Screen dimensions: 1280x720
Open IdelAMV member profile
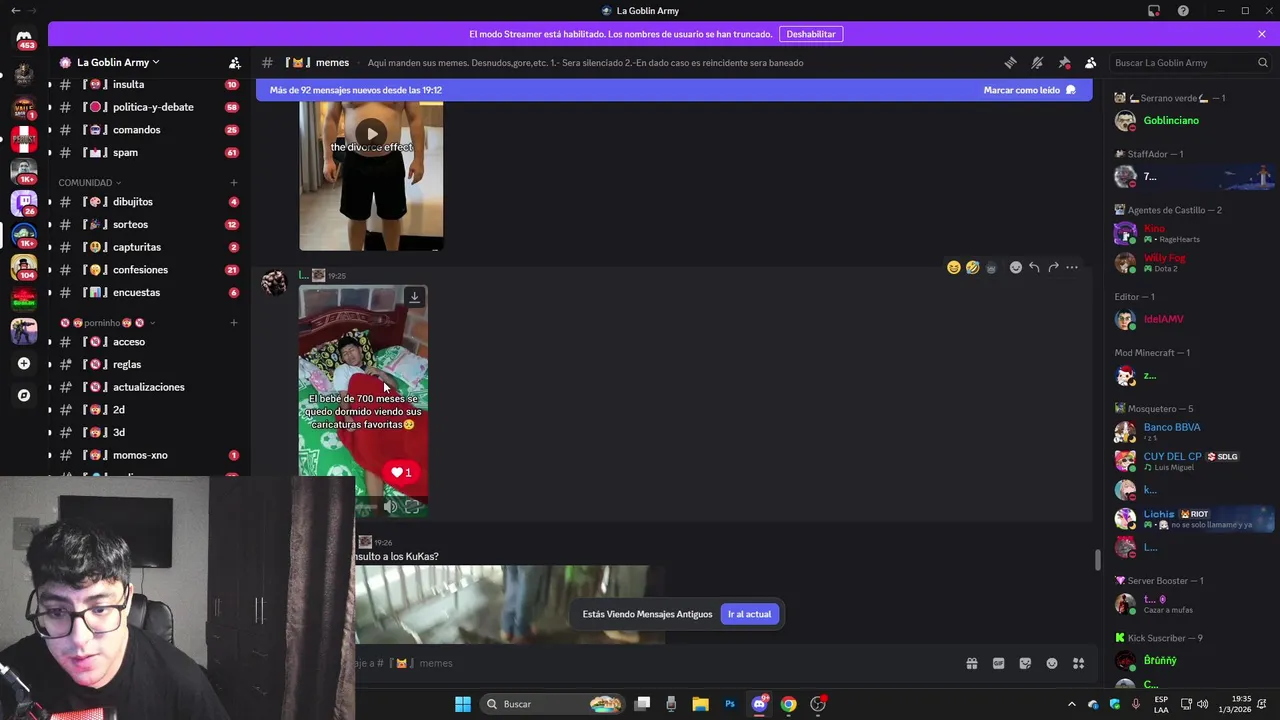click(1192, 319)
